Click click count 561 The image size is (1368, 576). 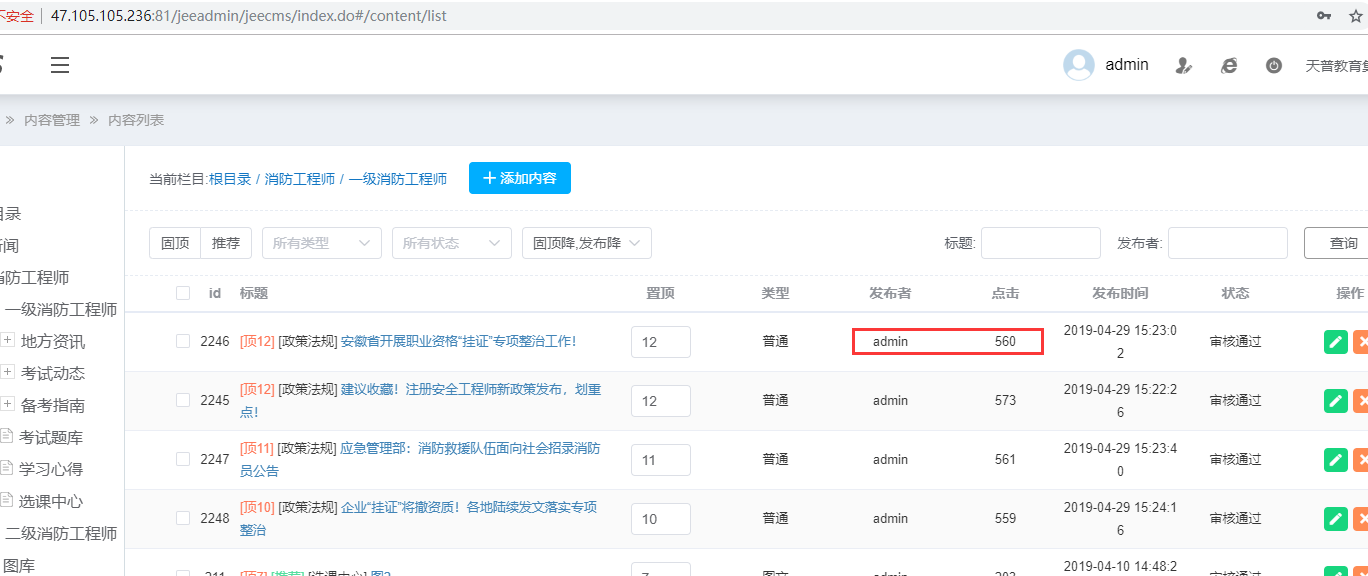[x=1005, y=459]
